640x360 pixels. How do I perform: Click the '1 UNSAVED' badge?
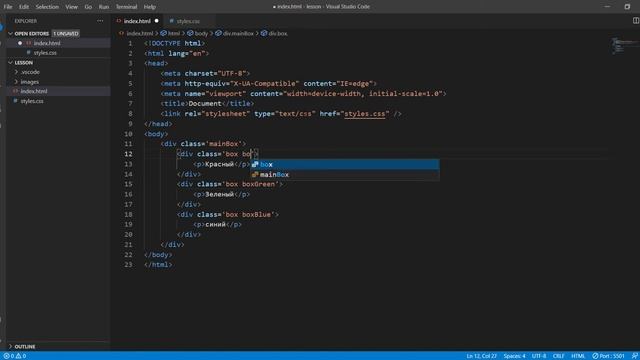[x=66, y=33]
